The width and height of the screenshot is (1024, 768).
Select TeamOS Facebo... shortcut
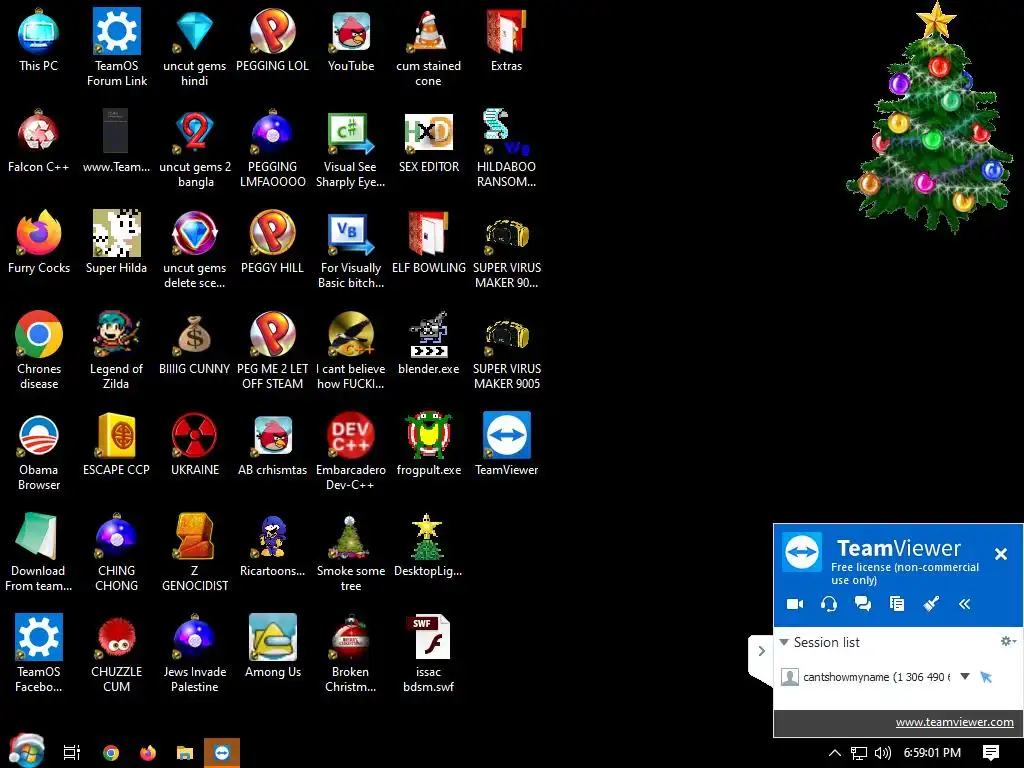click(x=39, y=653)
